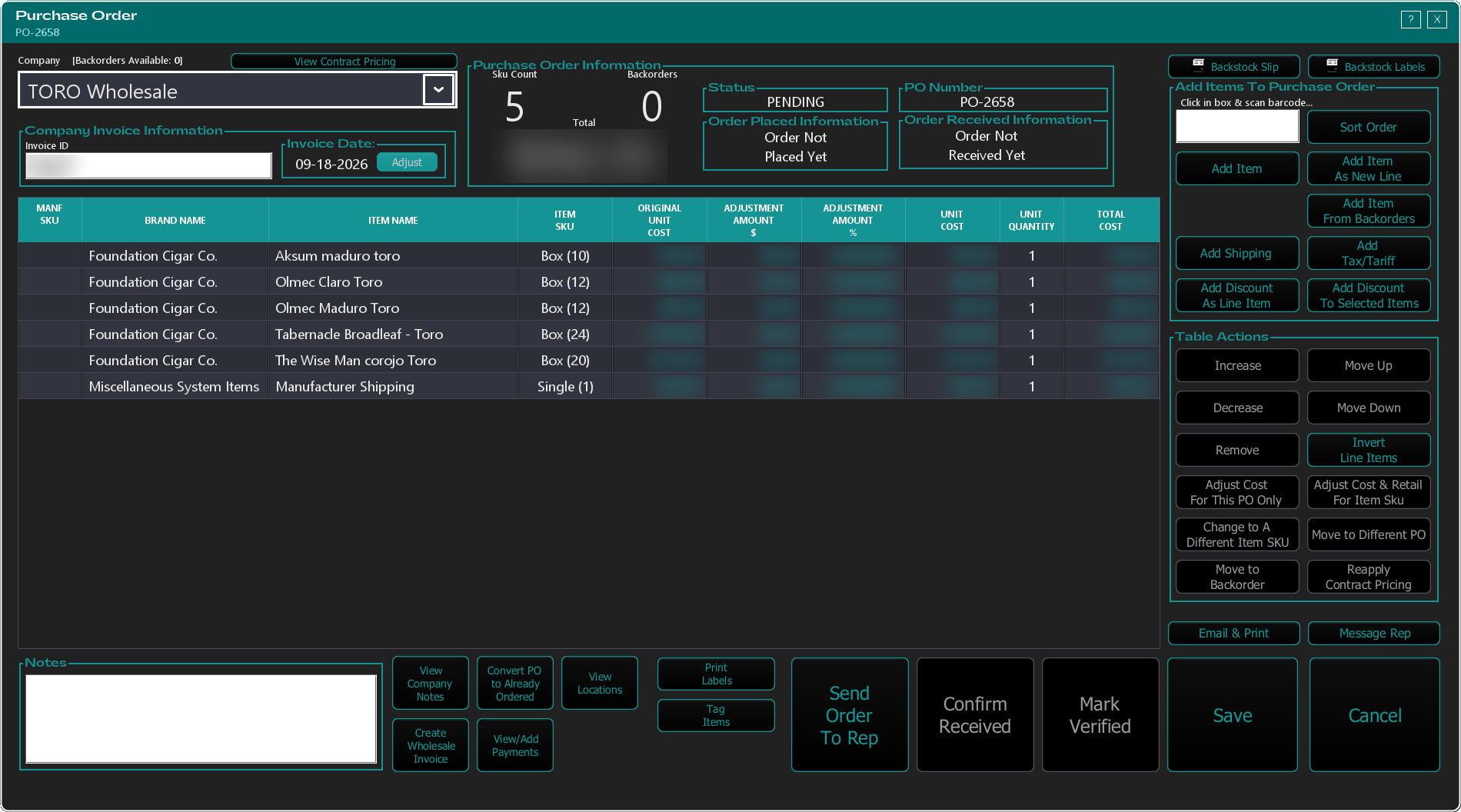Click Invert Line Items button

click(x=1369, y=450)
